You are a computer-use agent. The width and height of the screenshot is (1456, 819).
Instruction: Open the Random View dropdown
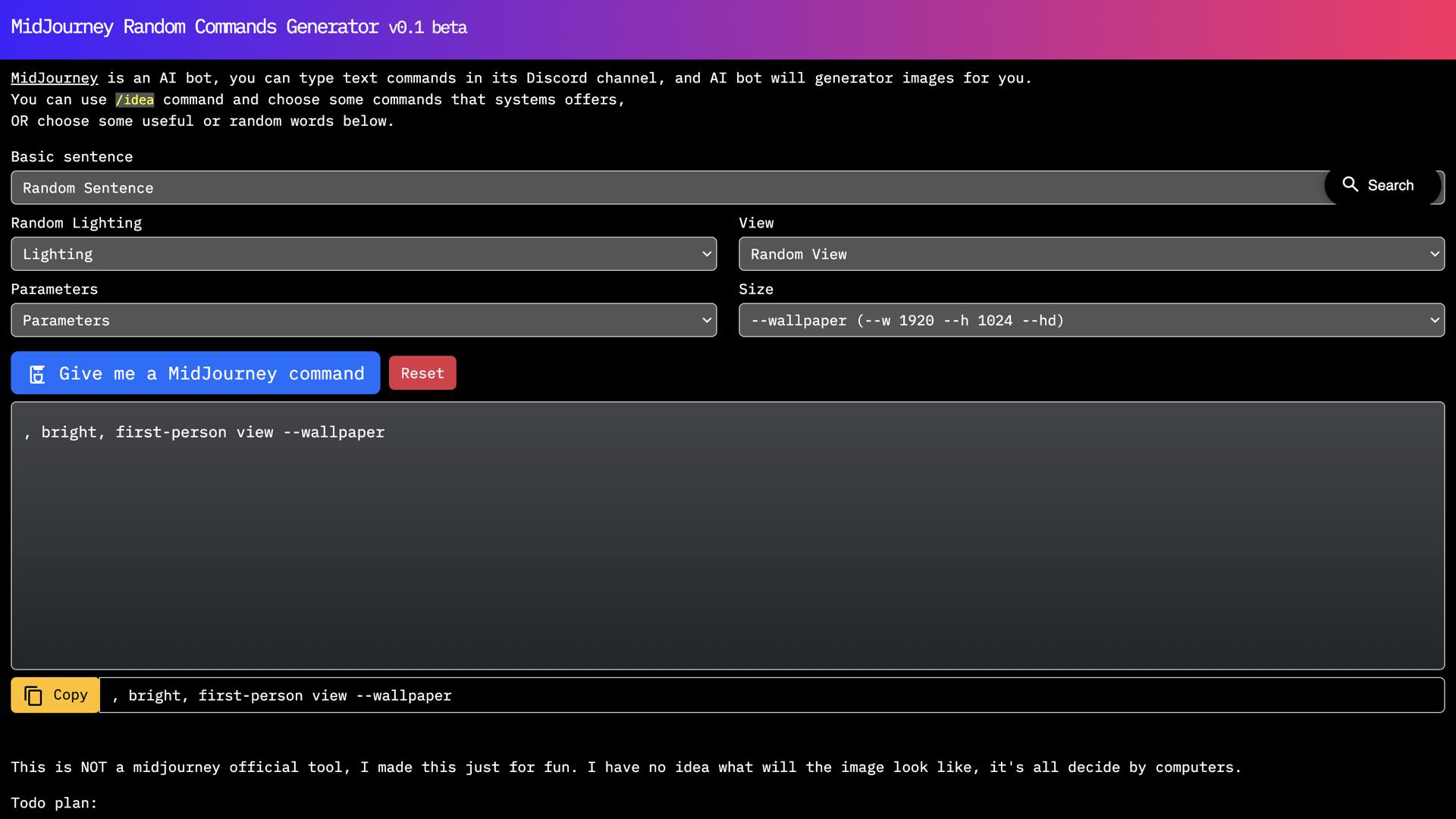(x=1092, y=254)
